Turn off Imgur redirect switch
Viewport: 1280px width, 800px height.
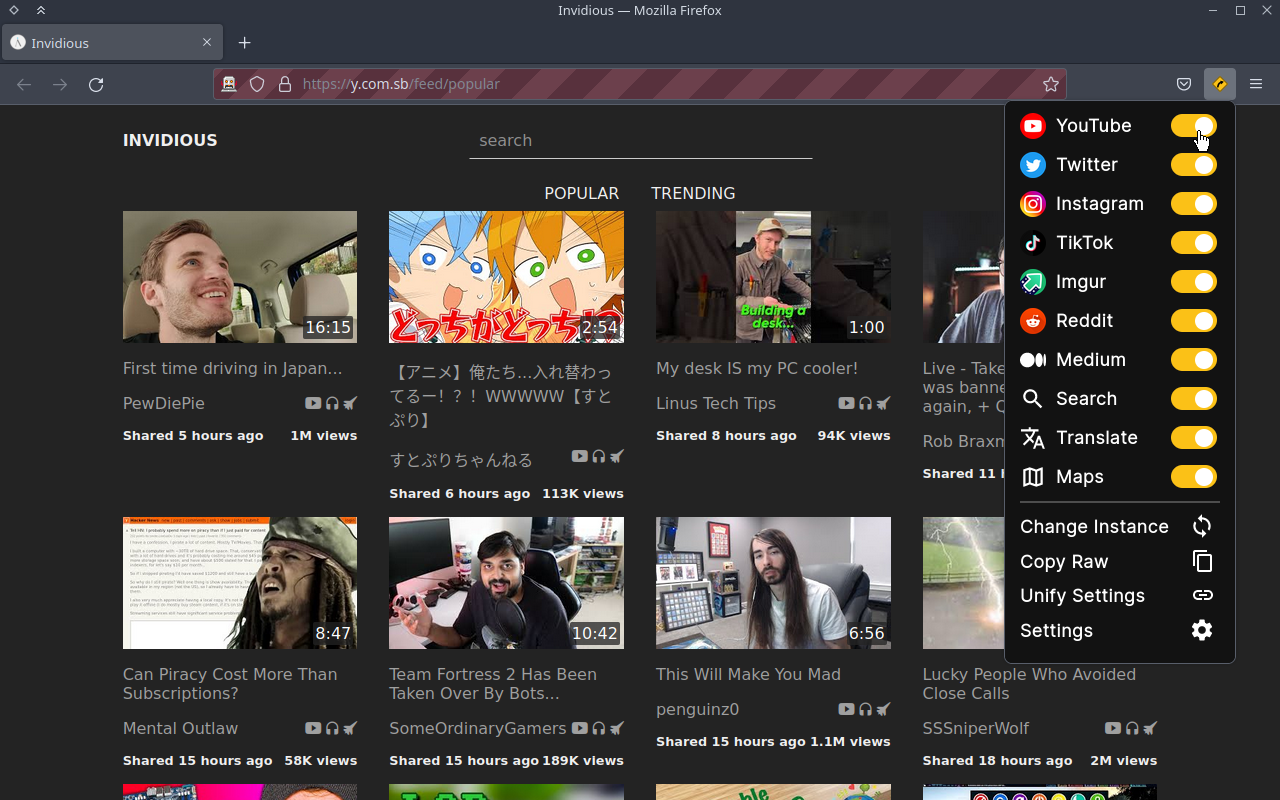click(1194, 282)
